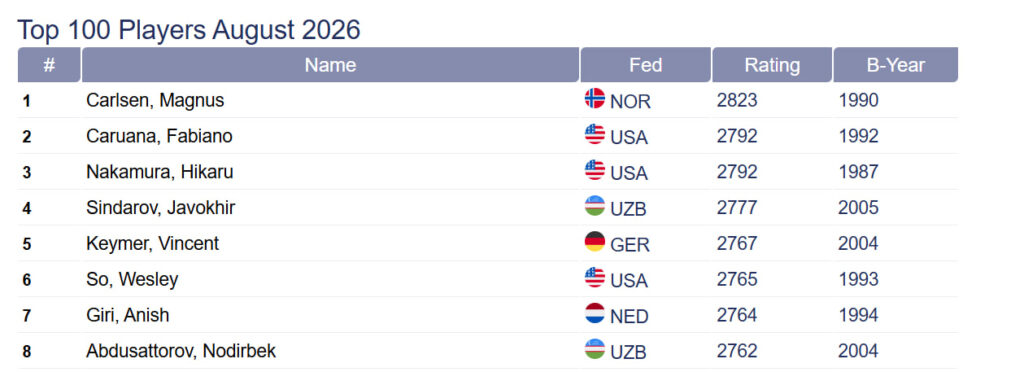This screenshot has height=372, width=1024.
Task: Open Carlsen, Magnus player profile
Action: tap(155, 101)
